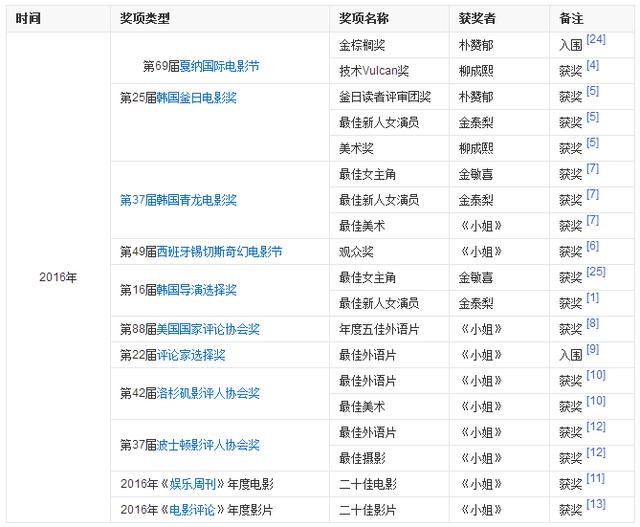Viewport: 640px width, 527px height.
Task: Click reference [12] in 最佳摄影 row
Action: (596, 452)
